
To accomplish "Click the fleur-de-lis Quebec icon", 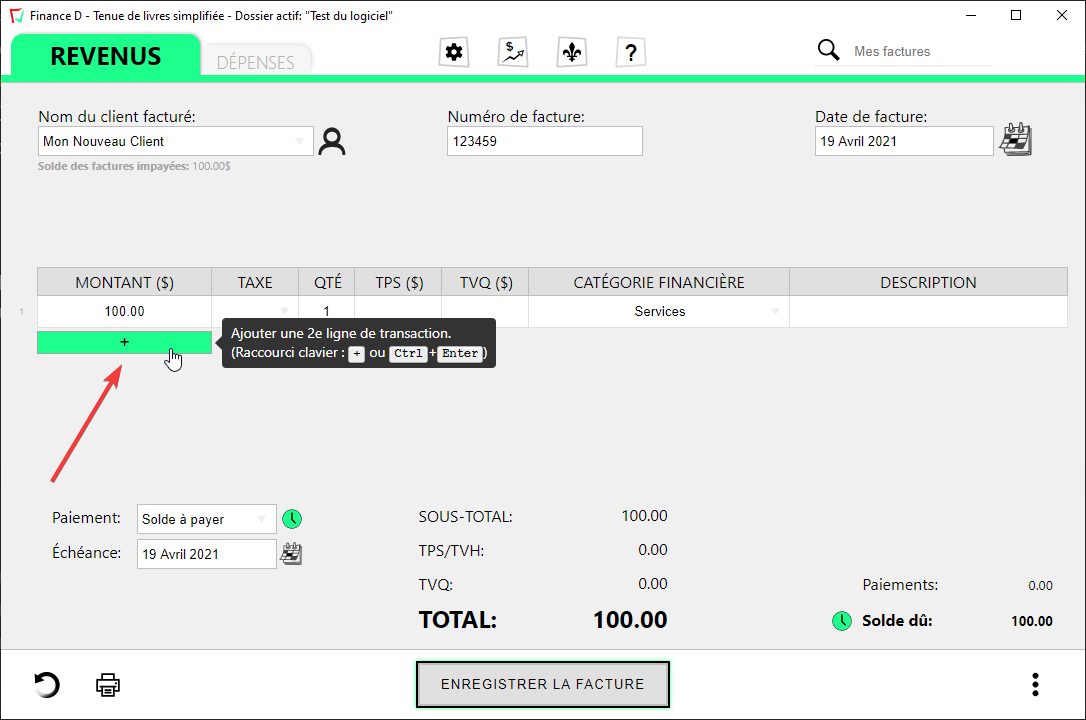I will coord(572,53).
